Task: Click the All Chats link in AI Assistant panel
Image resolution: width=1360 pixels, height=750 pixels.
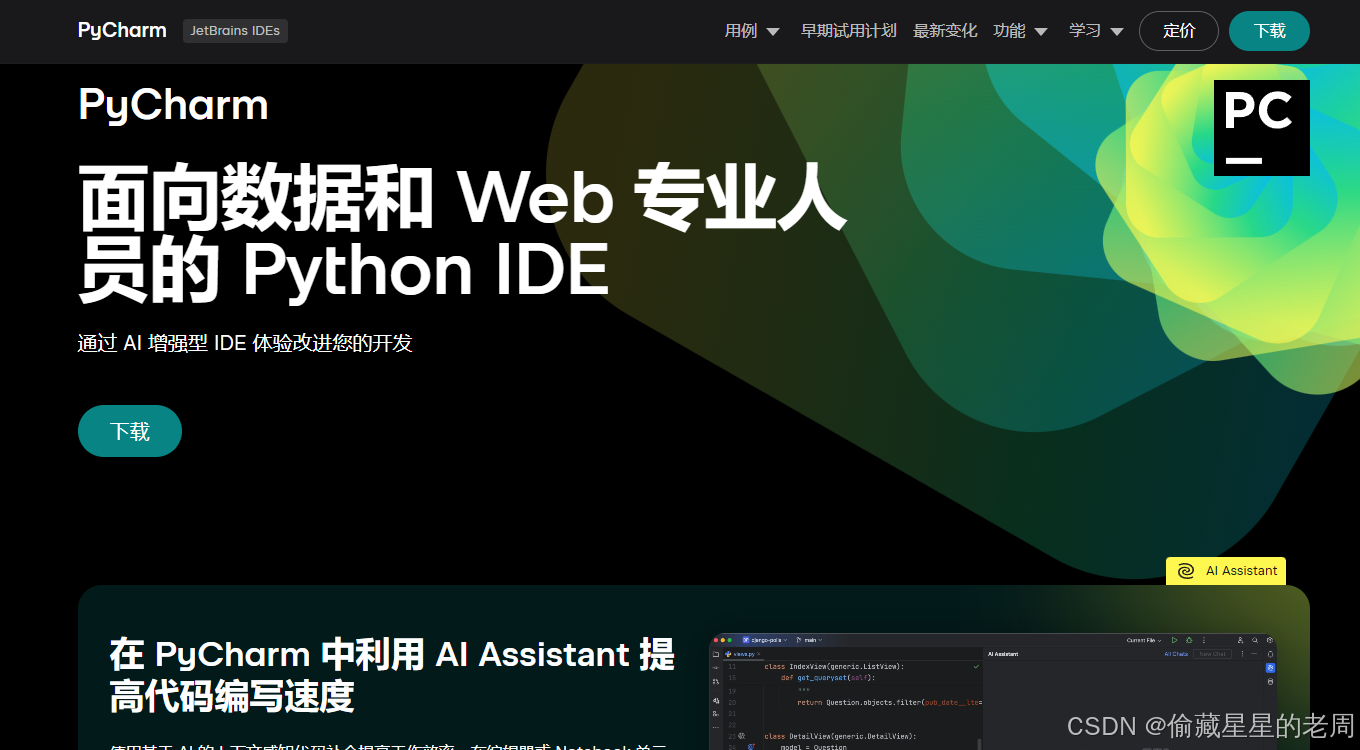Action: click(x=1176, y=654)
